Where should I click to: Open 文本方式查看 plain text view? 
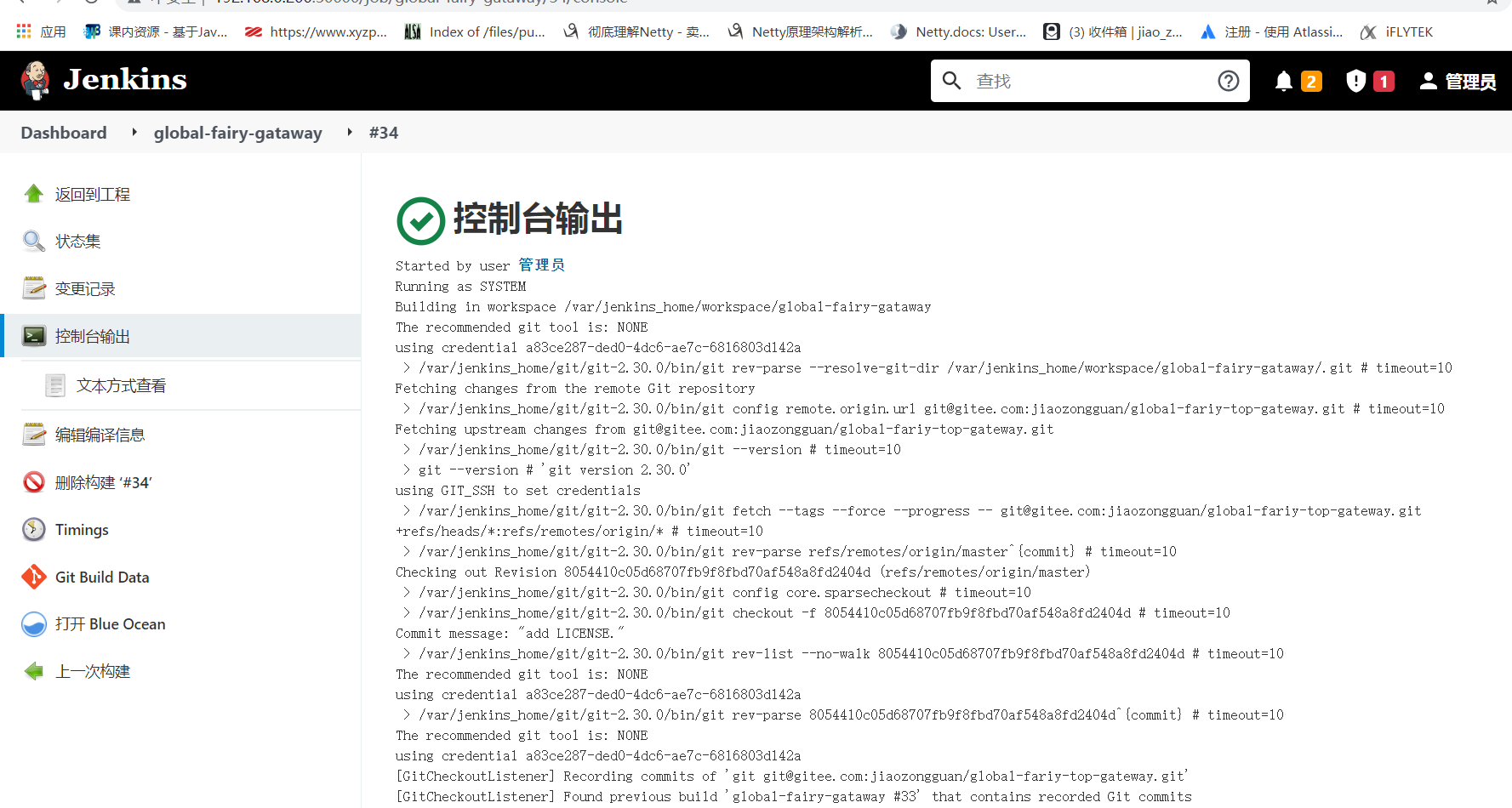pos(122,386)
